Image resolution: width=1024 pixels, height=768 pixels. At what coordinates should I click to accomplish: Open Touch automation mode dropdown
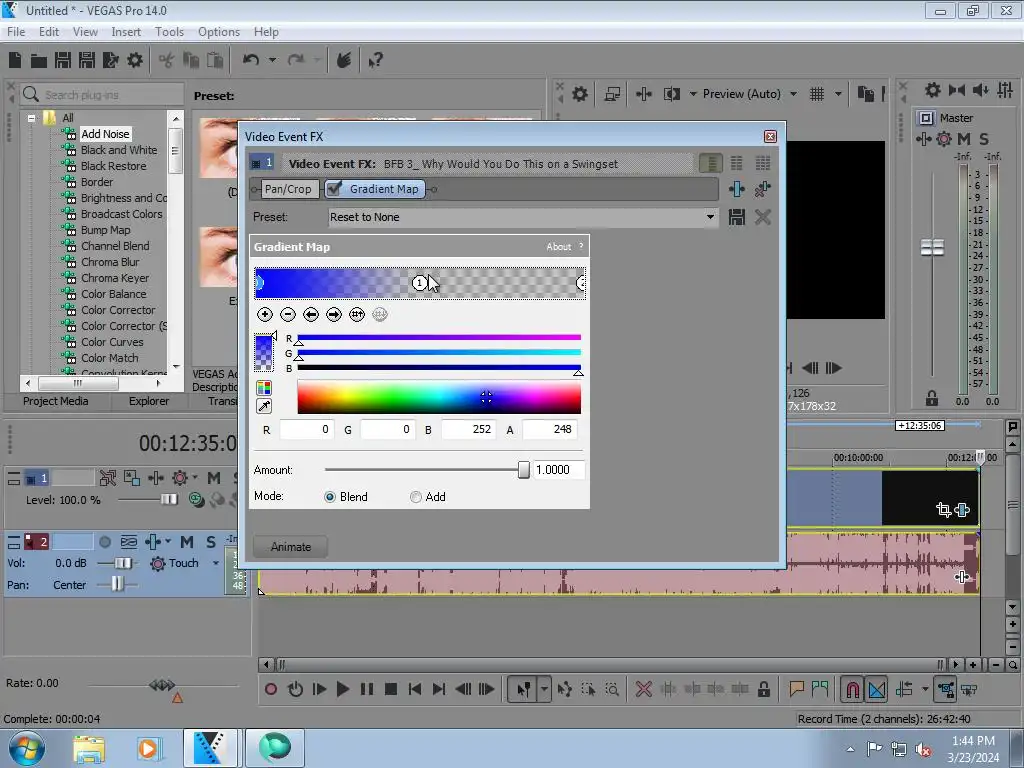pyautogui.click(x=216, y=563)
